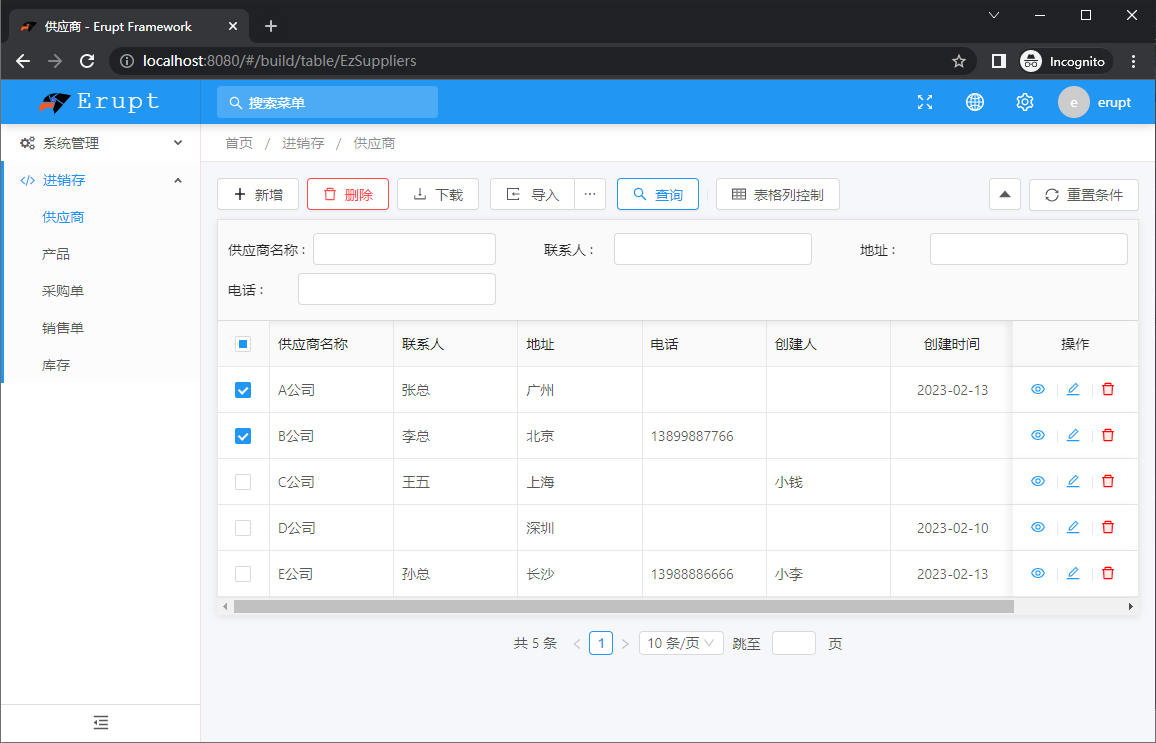Expand the 系统管理 menu

[101, 143]
